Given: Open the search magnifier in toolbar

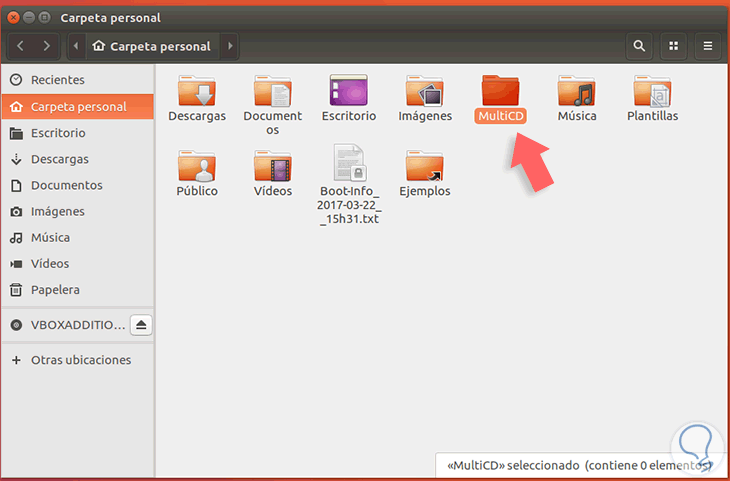Looking at the screenshot, I should (x=639, y=46).
